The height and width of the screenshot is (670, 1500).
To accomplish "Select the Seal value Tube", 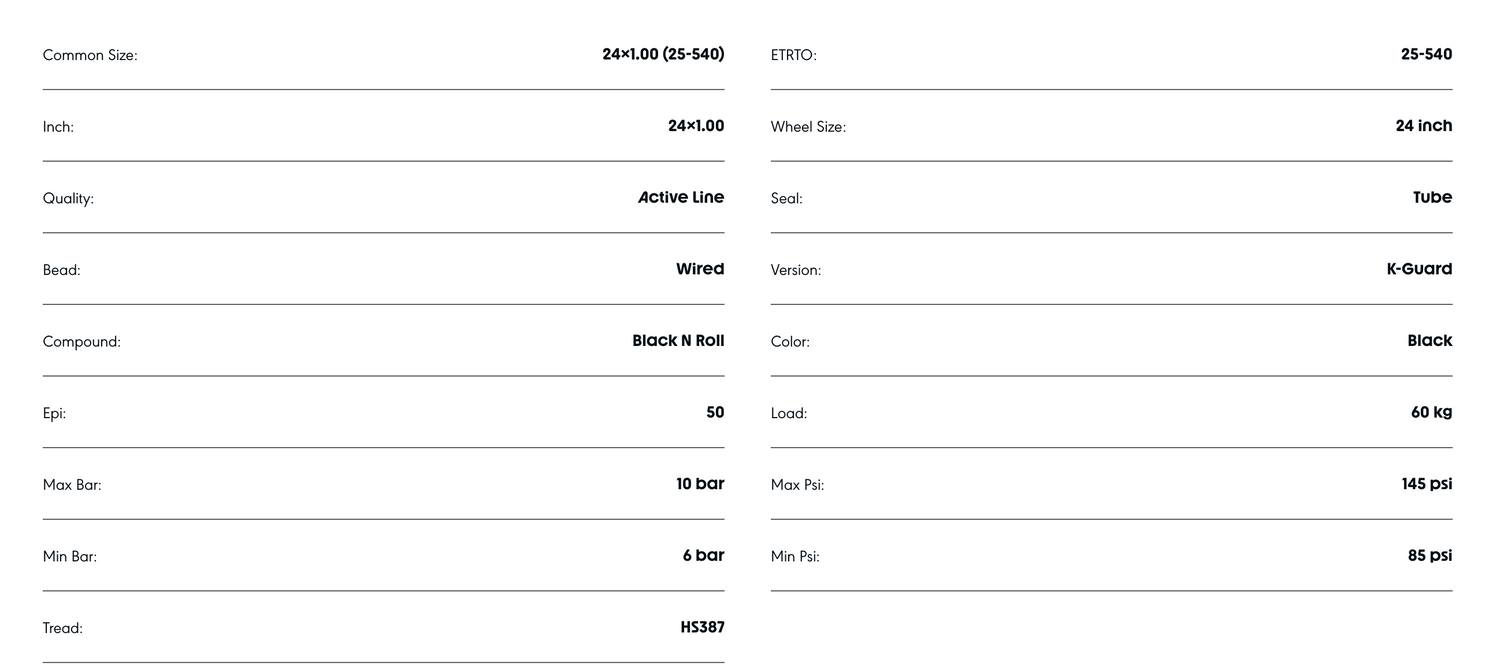I will pos(1432,198).
